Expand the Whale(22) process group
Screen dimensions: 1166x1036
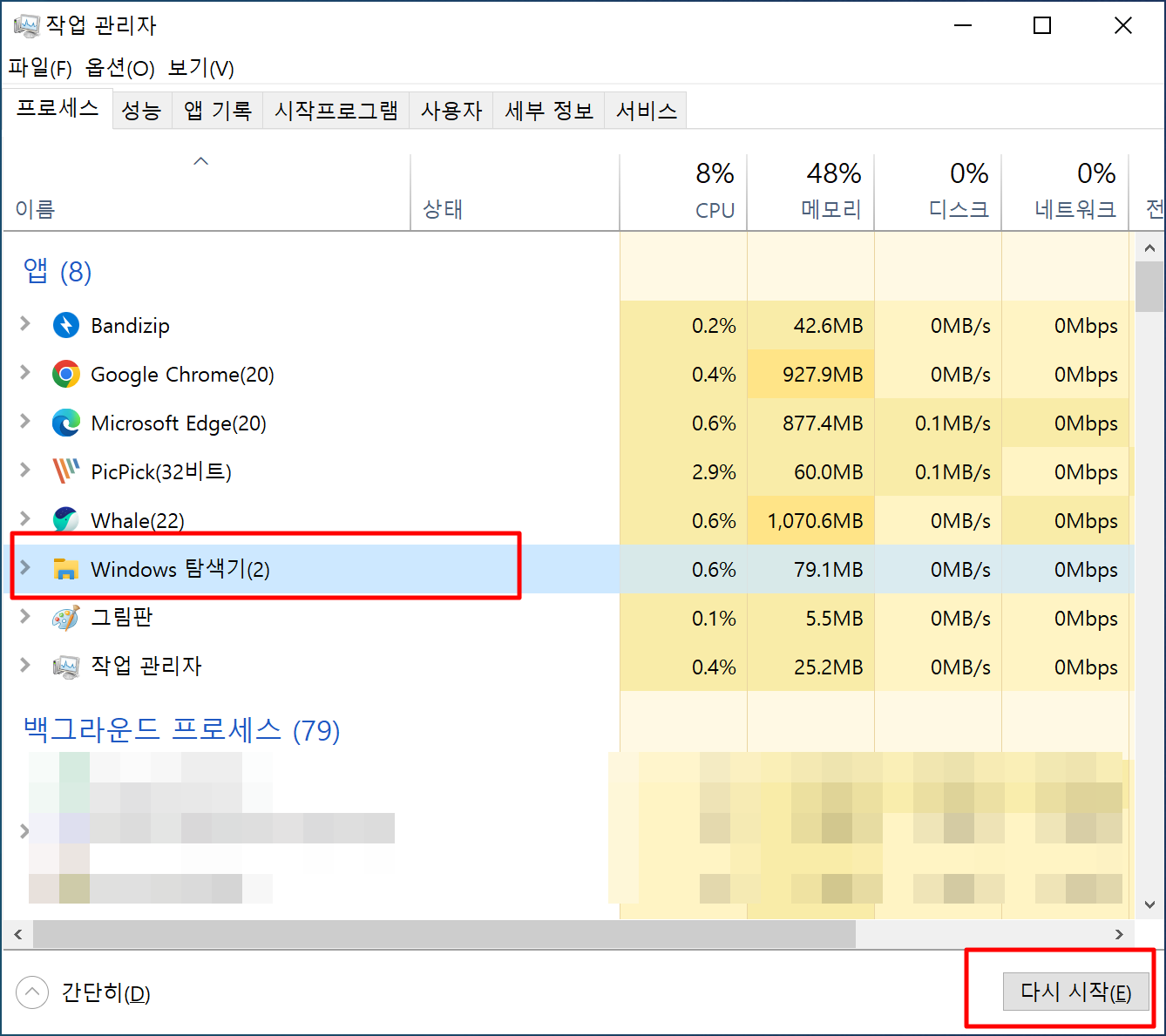click(25, 519)
